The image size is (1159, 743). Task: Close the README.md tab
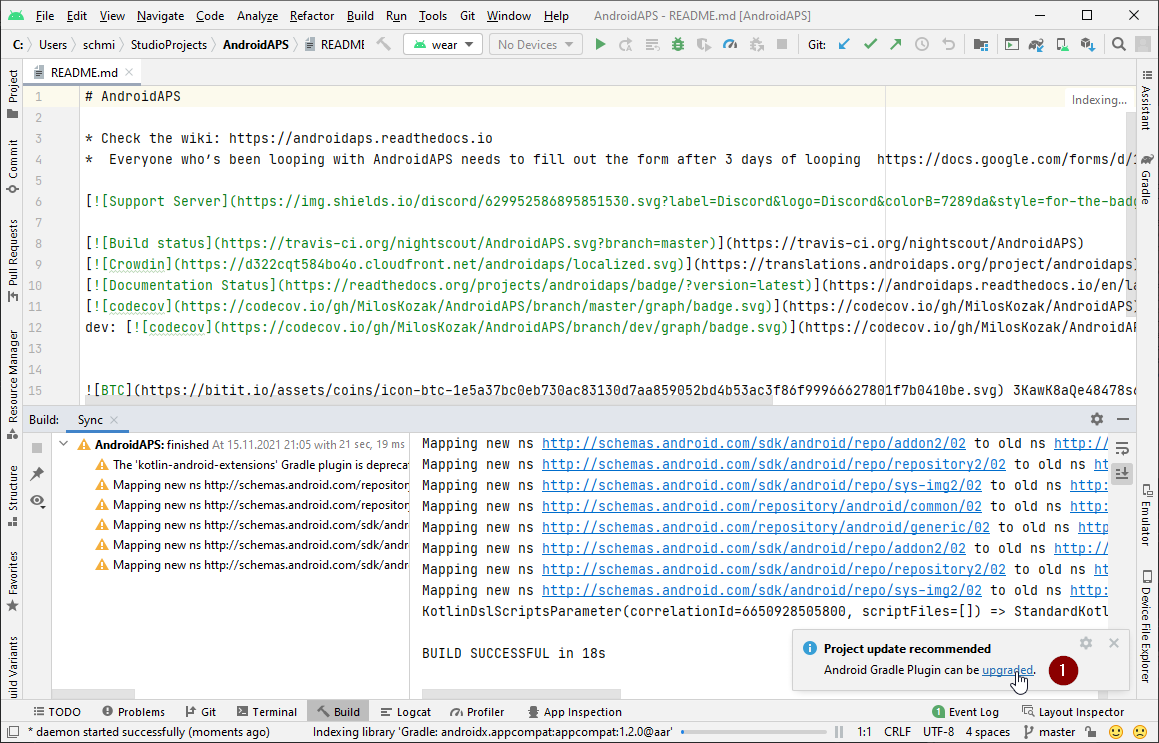pyautogui.click(x=129, y=72)
